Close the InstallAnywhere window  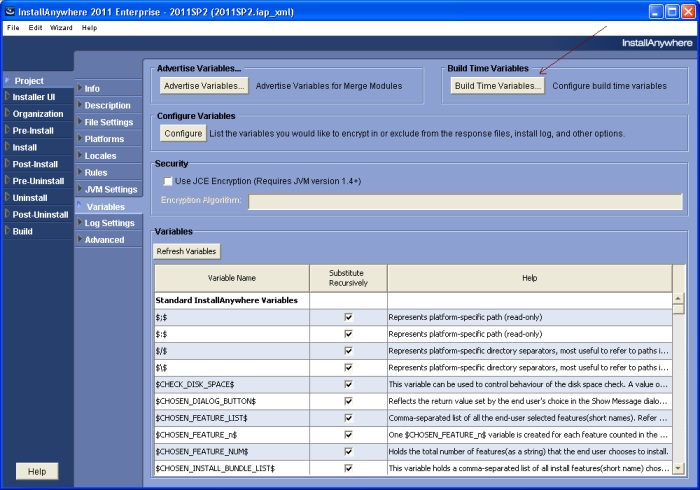pyautogui.click(x=688, y=12)
